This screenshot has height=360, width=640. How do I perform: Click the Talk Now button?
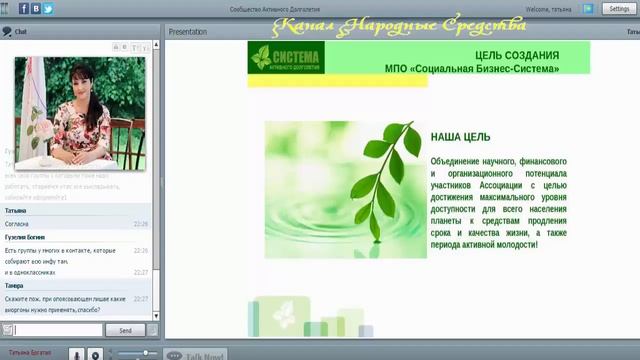[x=196, y=355]
